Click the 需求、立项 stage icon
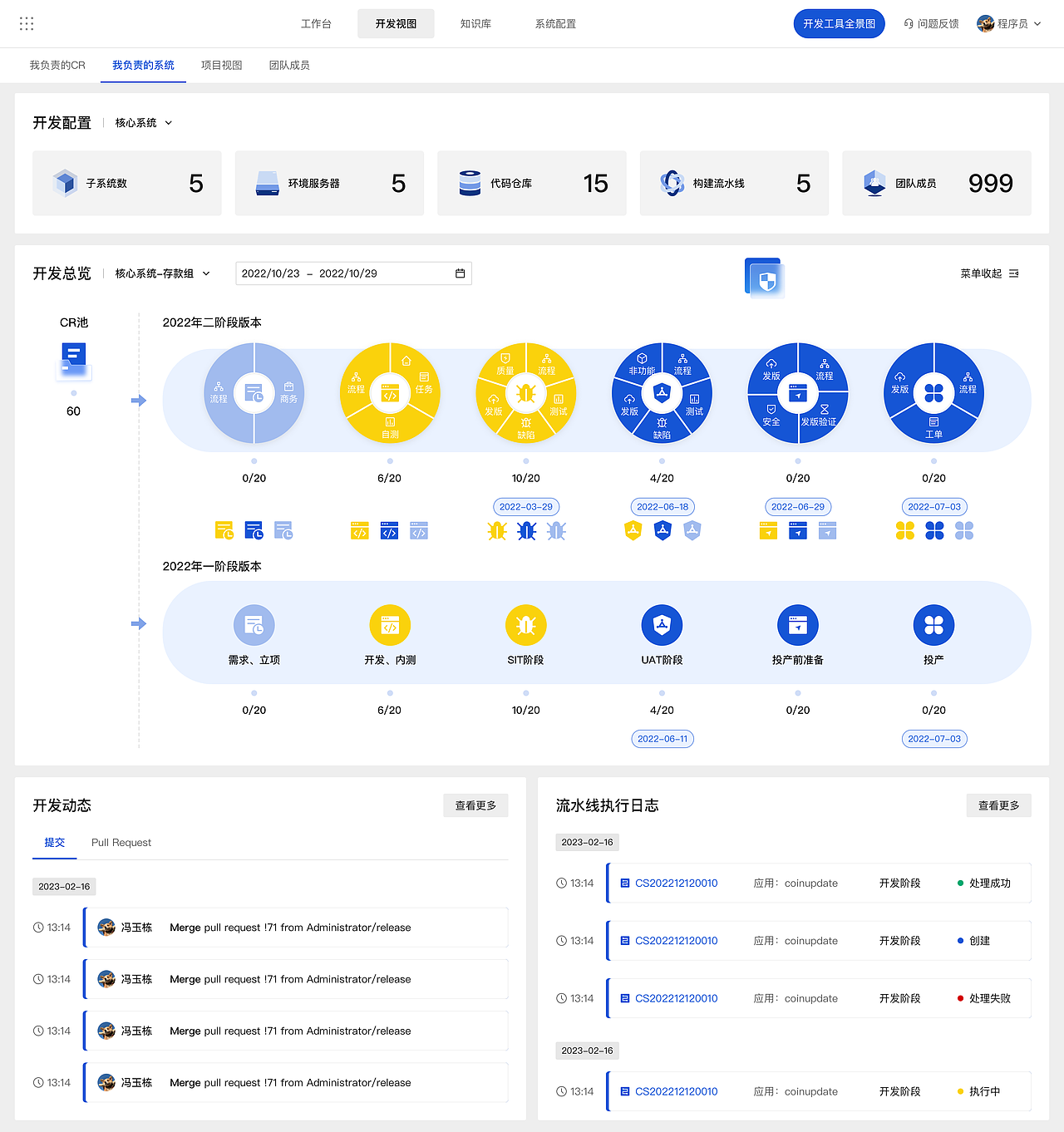 (x=254, y=625)
